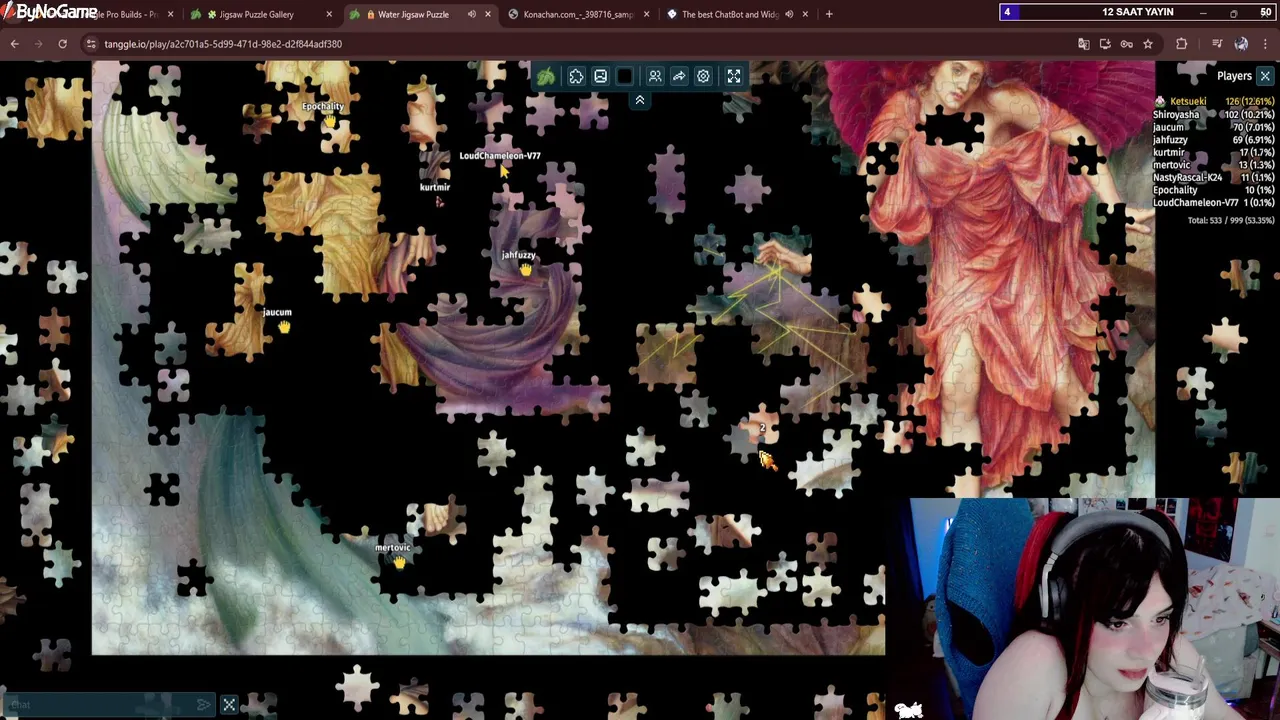The height and width of the screenshot is (720, 1280).
Task: Bookmark this page with star icon
Action: 1148,44
